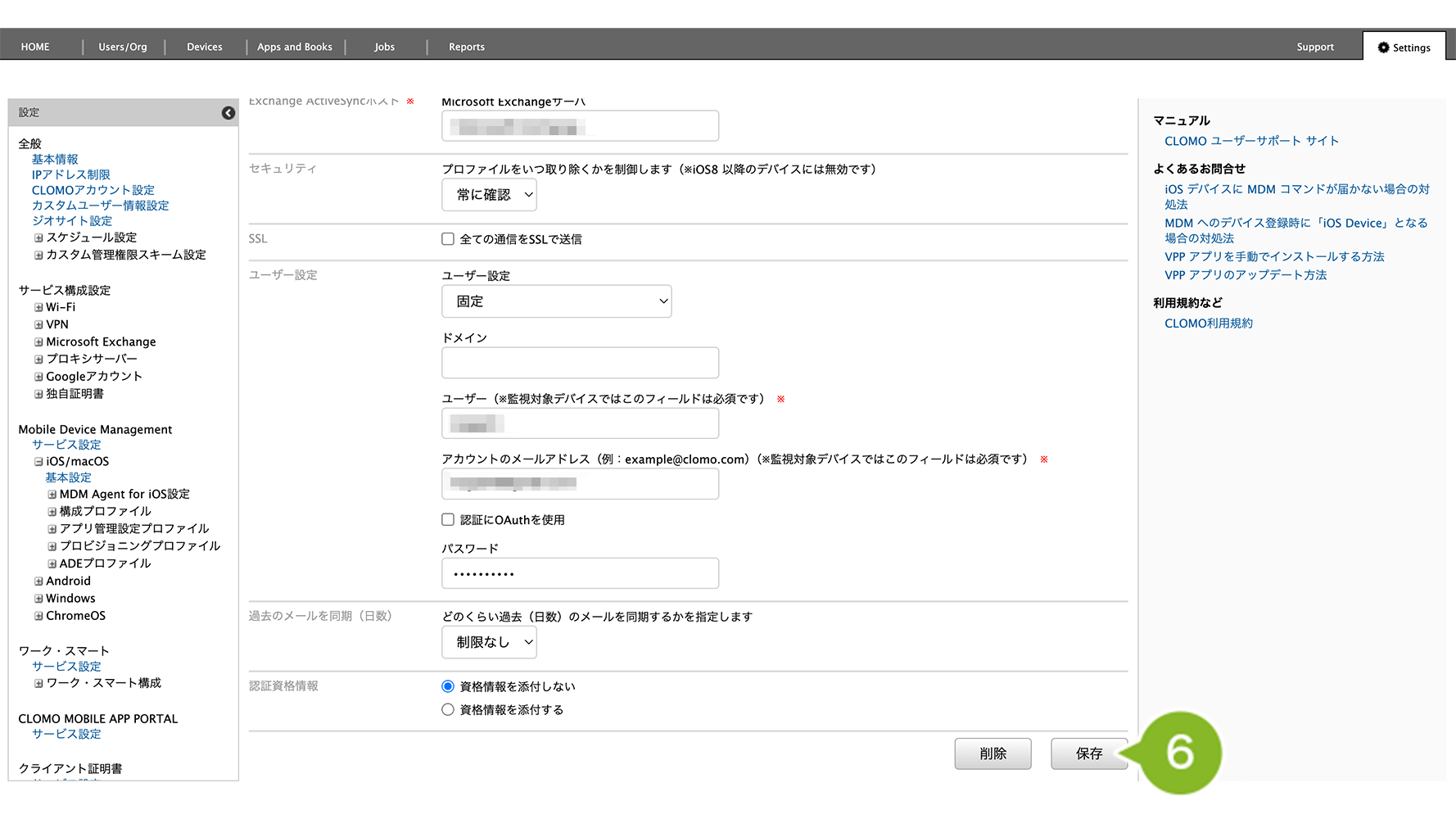Image resolution: width=1456 pixels, height=819 pixels.
Task: Select 資格情報を添付する radio button
Action: pos(448,710)
